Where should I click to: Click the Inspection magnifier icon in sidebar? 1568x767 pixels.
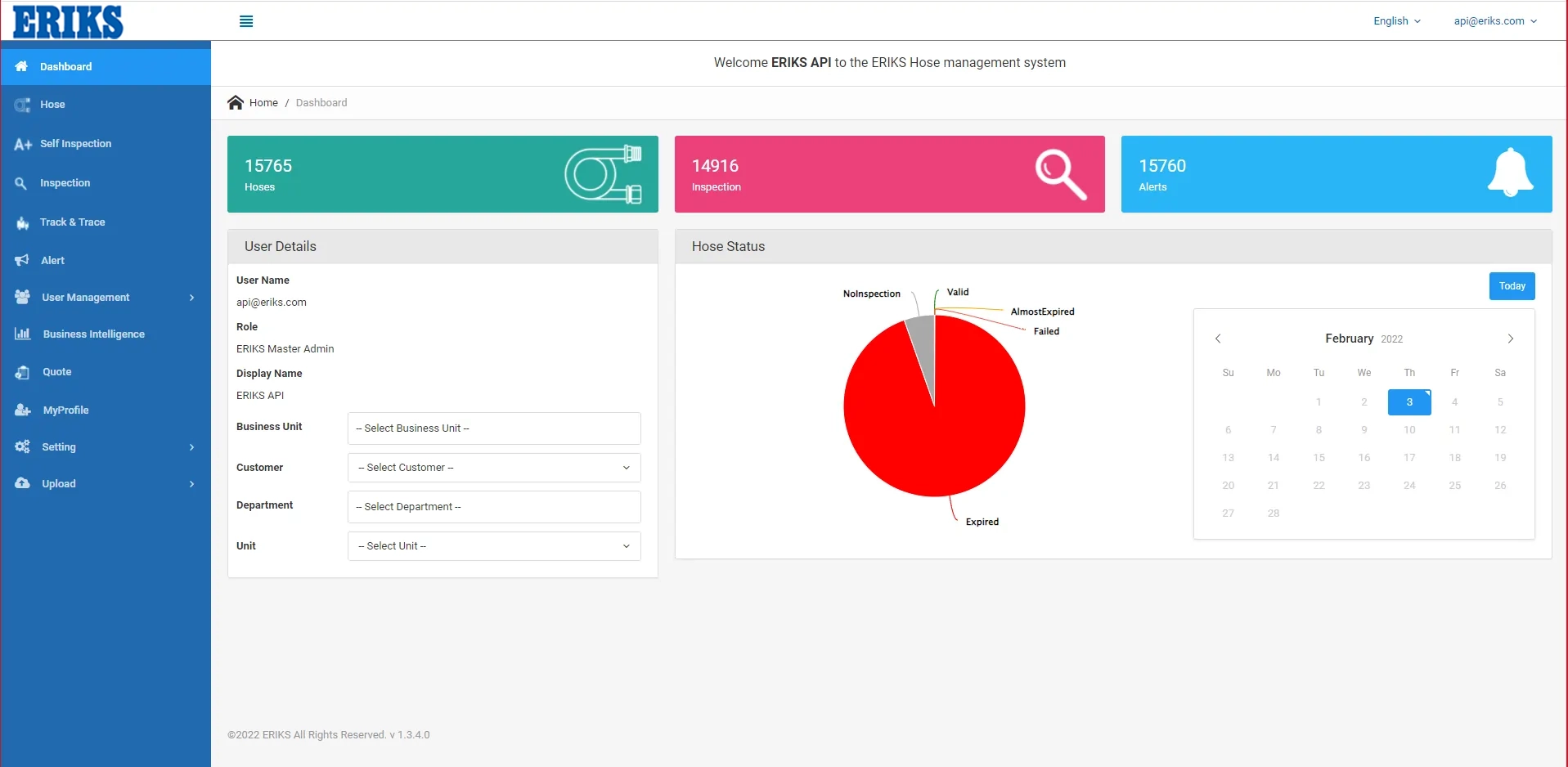(21, 183)
